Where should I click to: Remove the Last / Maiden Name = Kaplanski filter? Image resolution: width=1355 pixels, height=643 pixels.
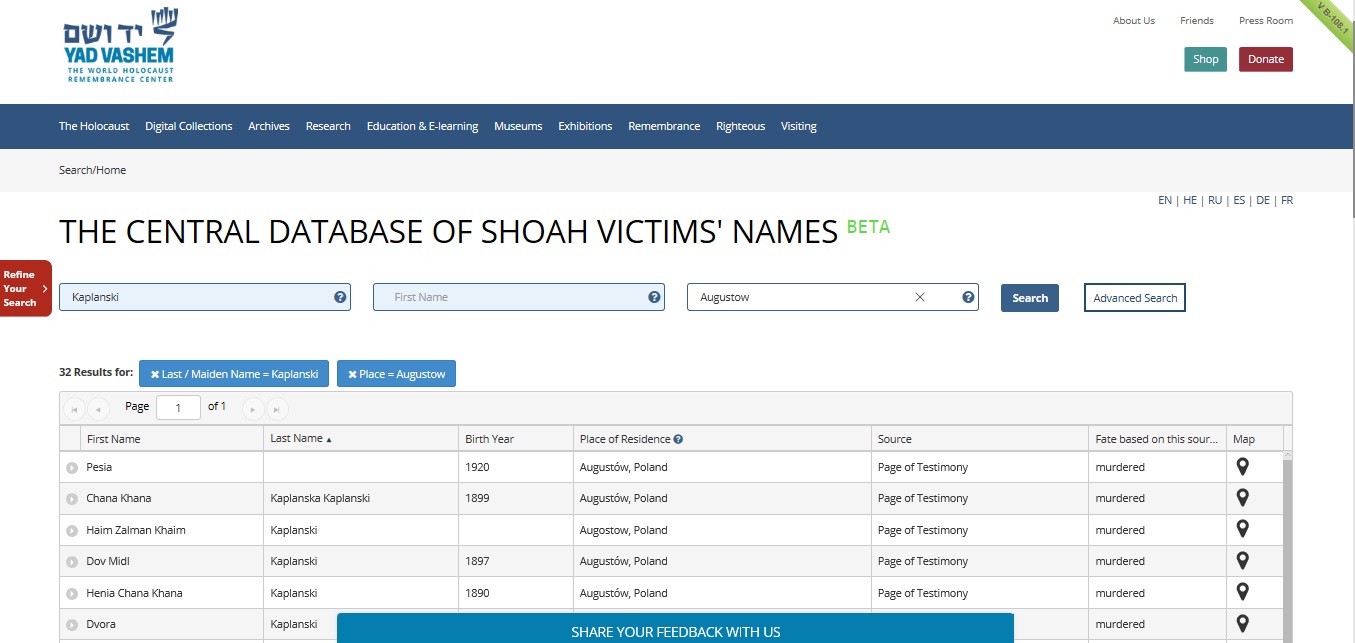click(x=155, y=374)
